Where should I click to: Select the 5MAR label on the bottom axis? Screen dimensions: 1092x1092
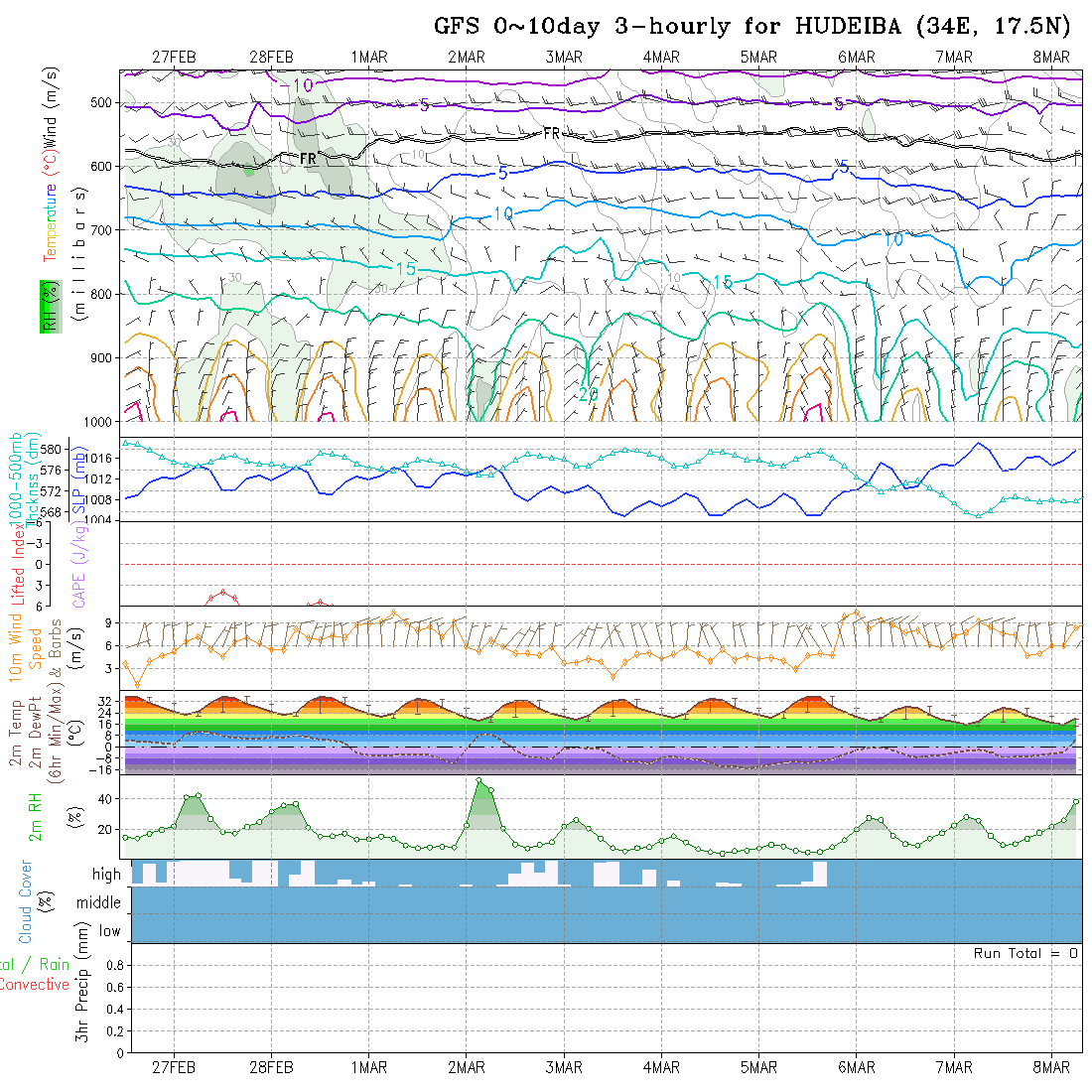758,1067
